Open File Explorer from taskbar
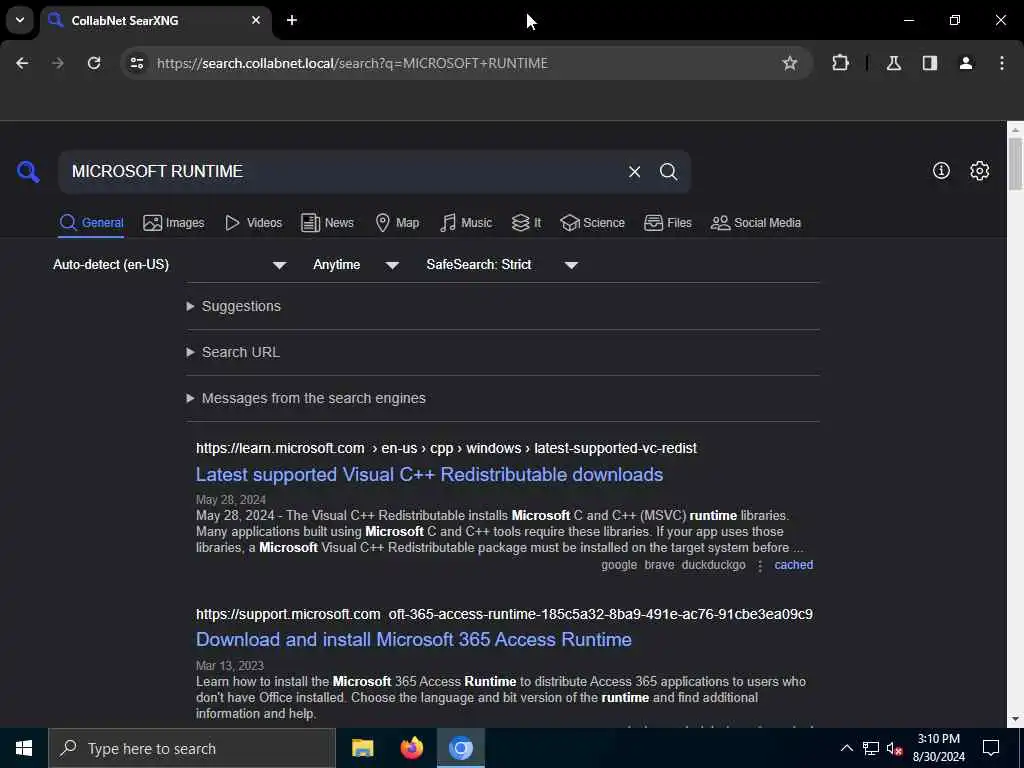The image size is (1024, 768). click(x=362, y=748)
